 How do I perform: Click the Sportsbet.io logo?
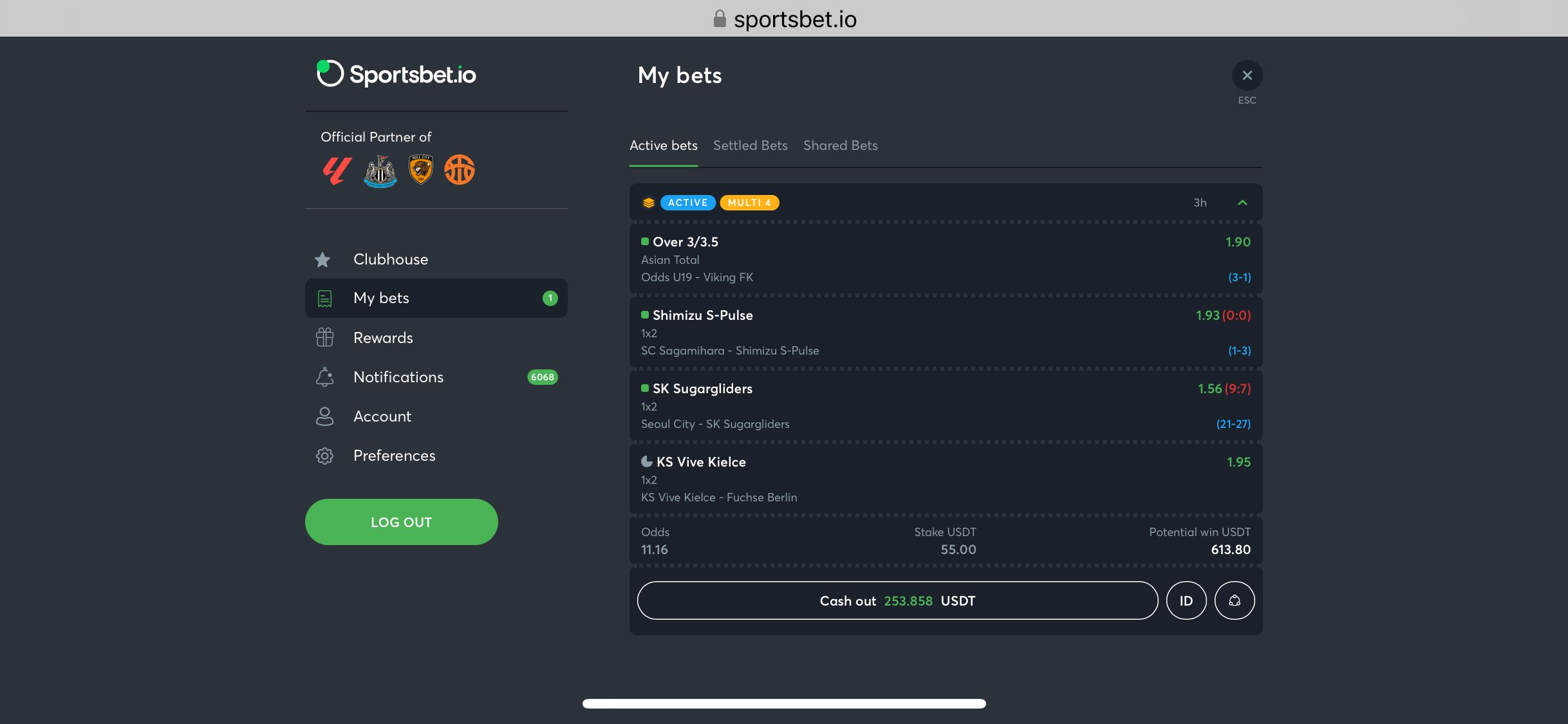[x=397, y=74]
